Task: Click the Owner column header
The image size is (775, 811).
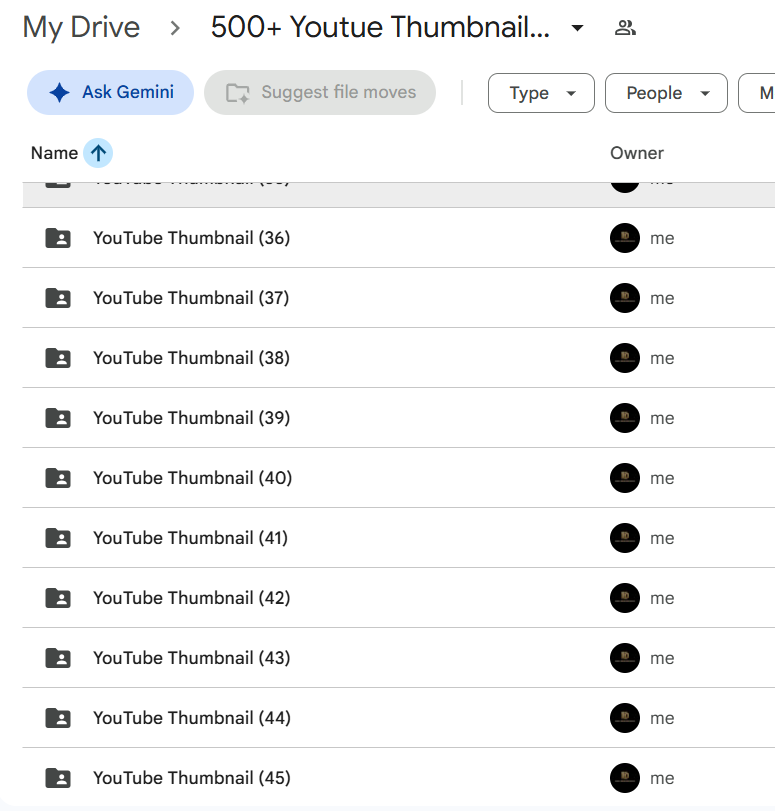Action: pyautogui.click(x=637, y=153)
